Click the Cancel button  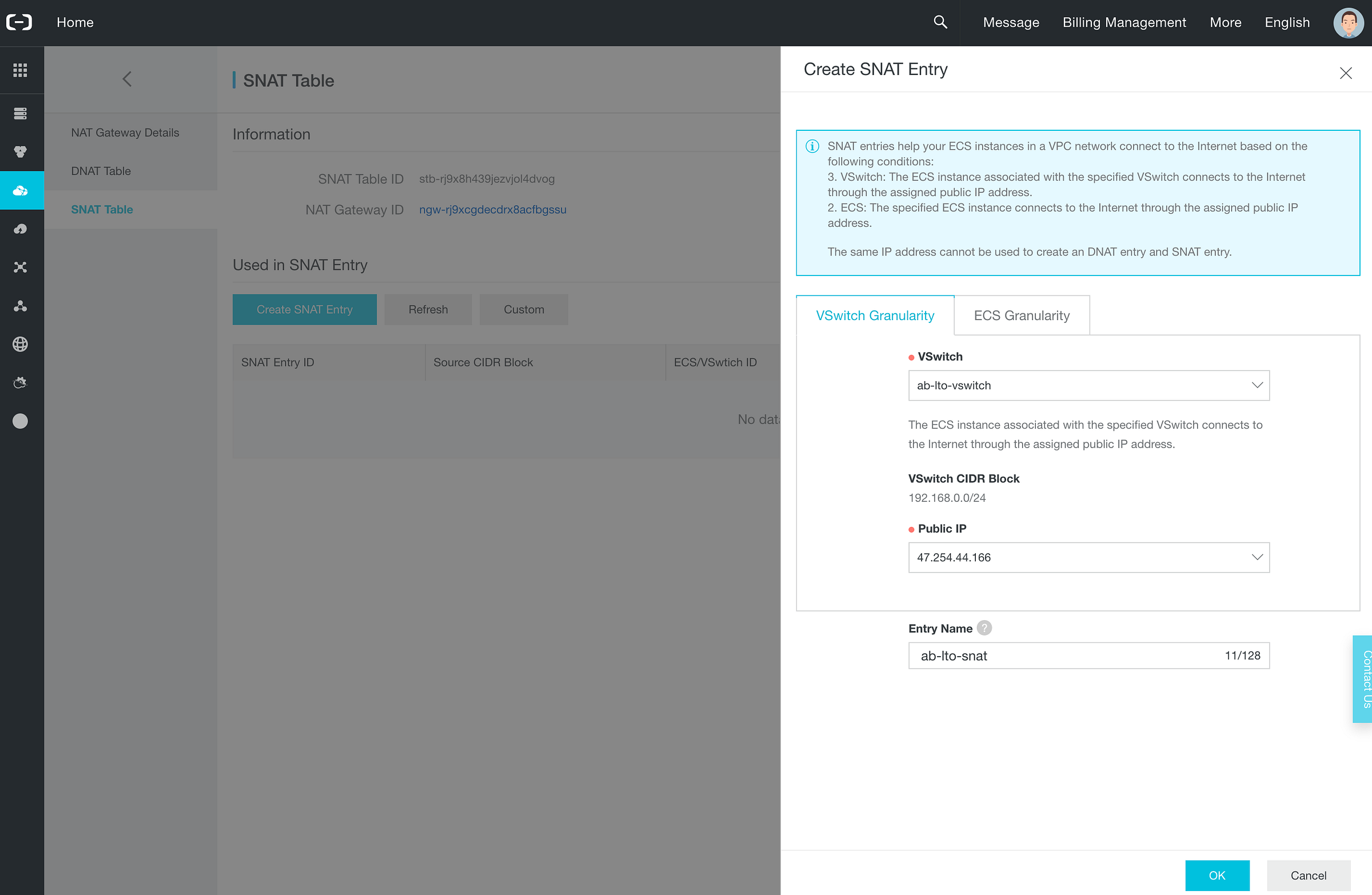tap(1308, 876)
